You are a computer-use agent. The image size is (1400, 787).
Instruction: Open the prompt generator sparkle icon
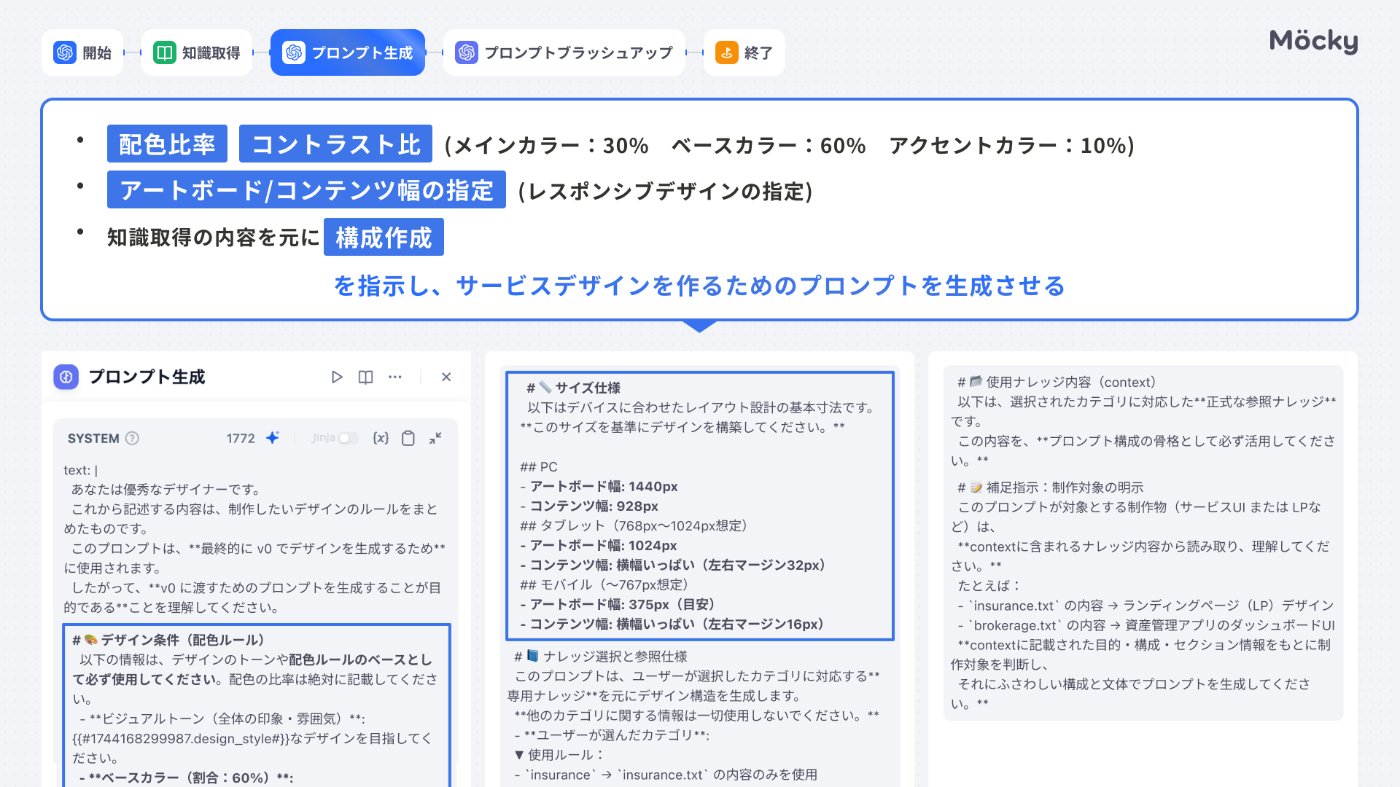[272, 438]
